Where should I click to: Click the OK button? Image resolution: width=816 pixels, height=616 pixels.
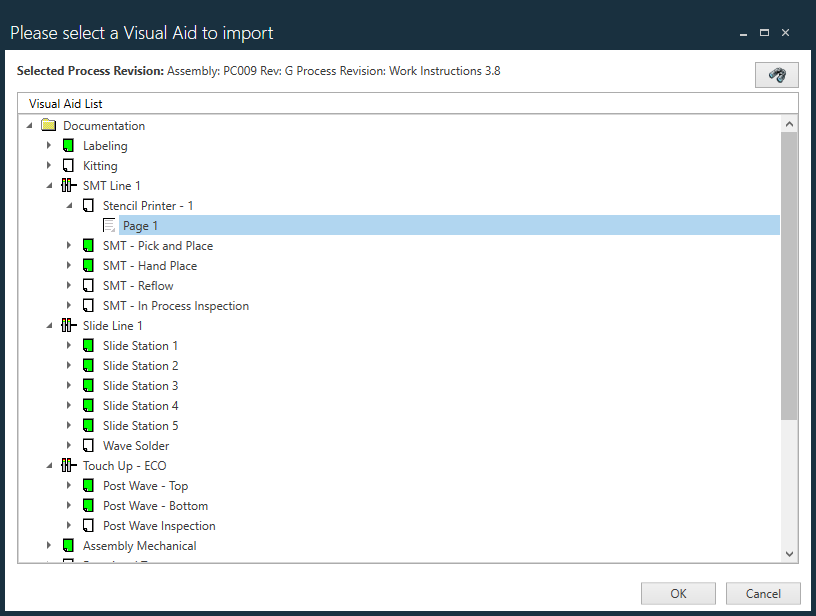click(677, 593)
